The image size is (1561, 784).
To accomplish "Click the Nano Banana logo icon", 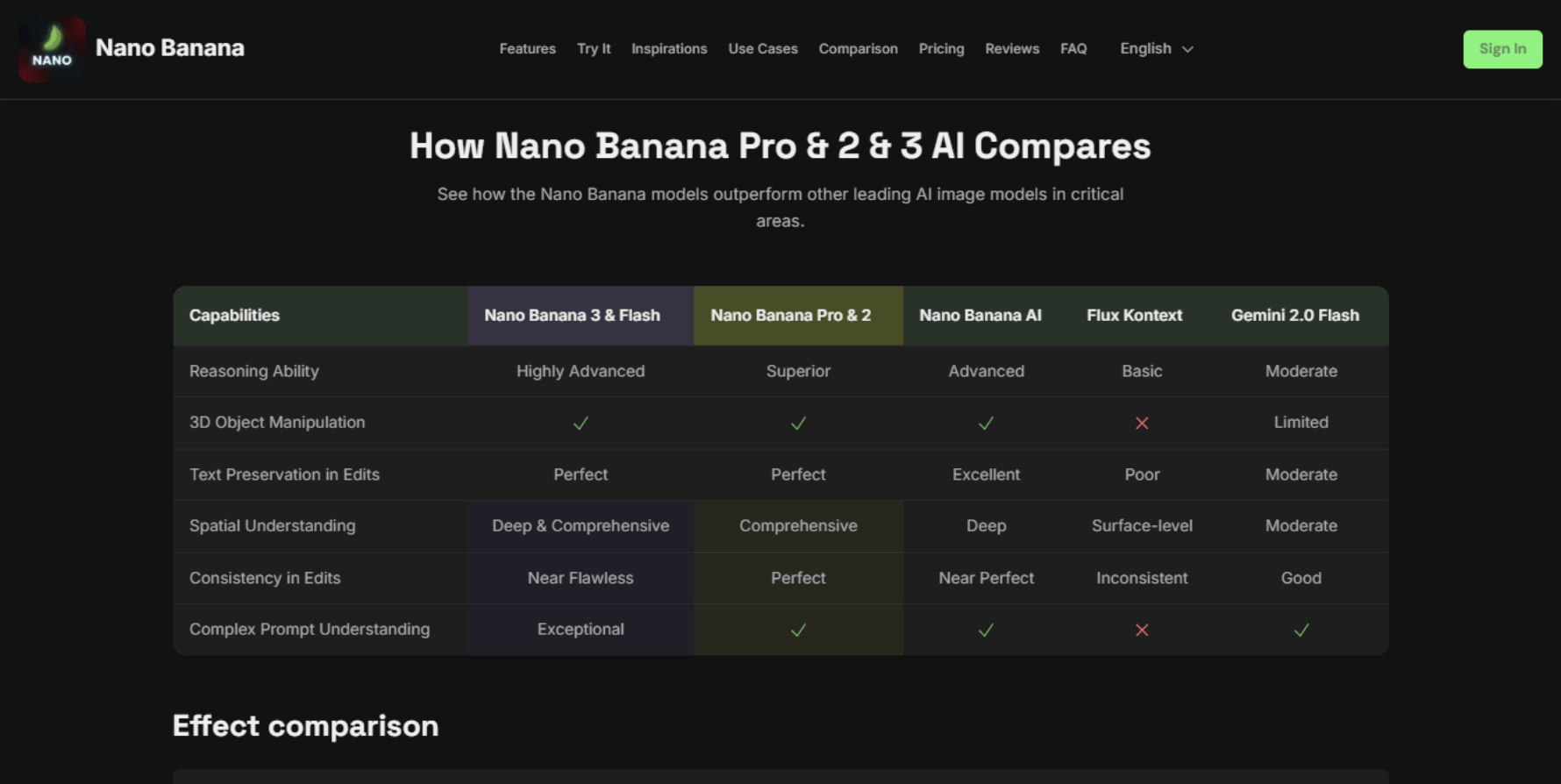I will (x=52, y=49).
